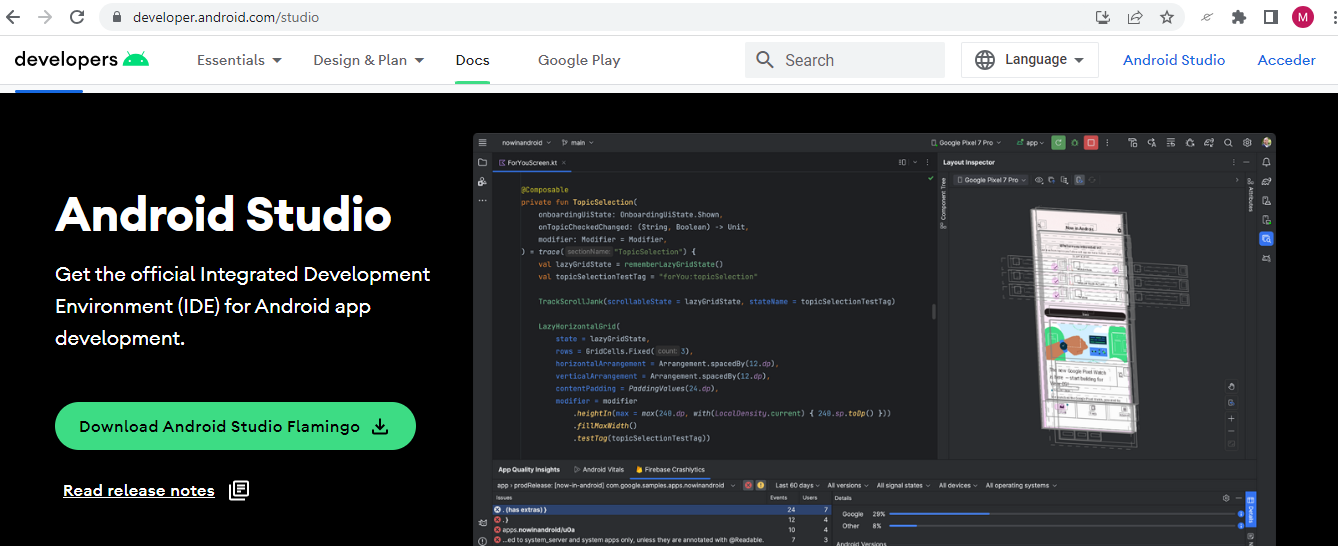Open main branch dropdown in Android Studio screenshot
The image size is (1338, 546).
point(579,143)
